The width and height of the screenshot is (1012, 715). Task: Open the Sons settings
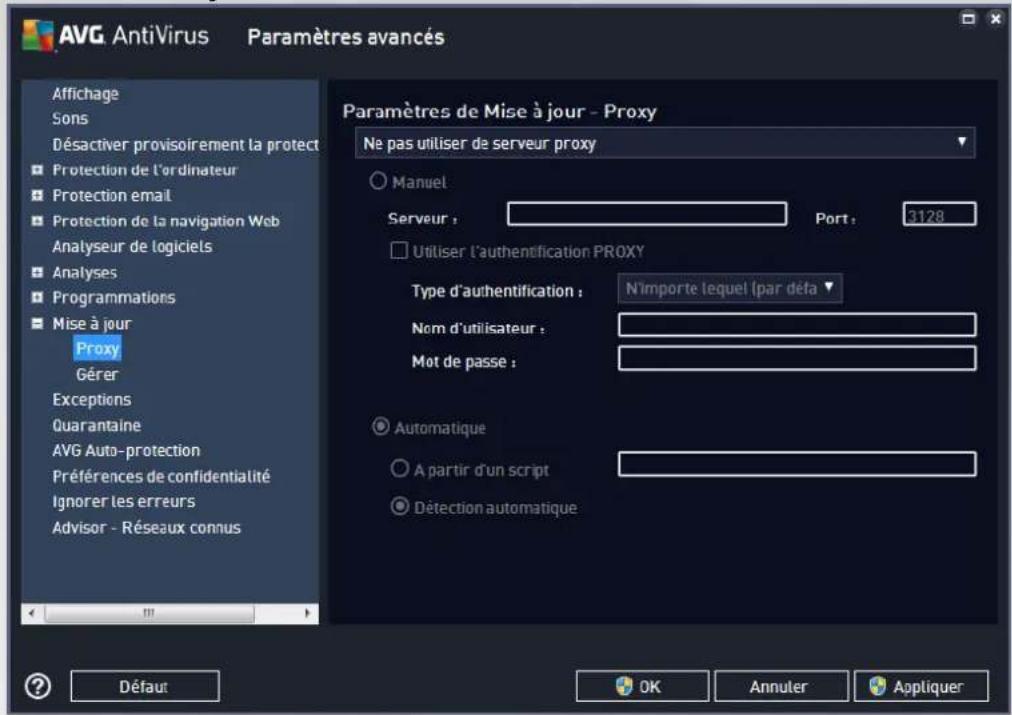[x=70, y=119]
